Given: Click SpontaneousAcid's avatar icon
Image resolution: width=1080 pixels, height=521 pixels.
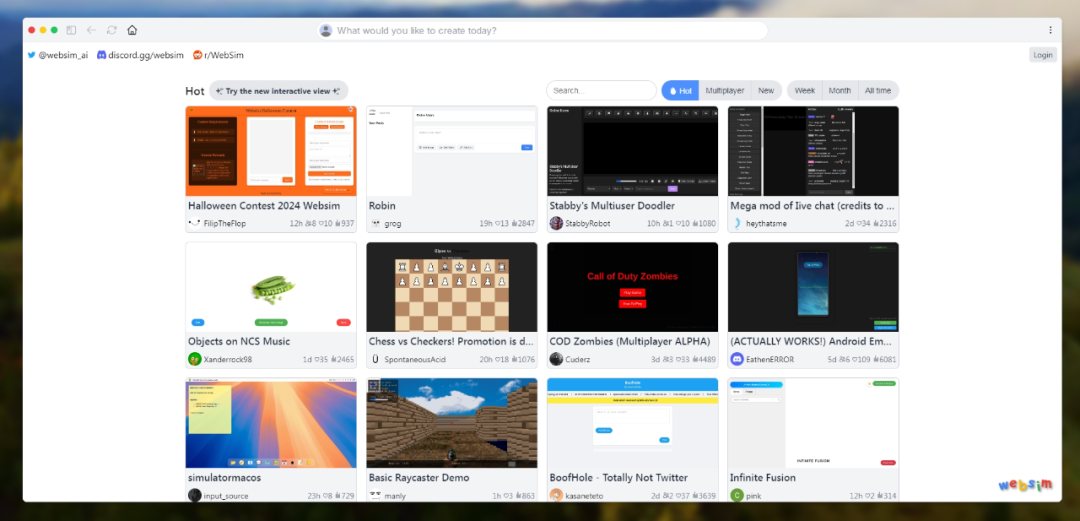Looking at the screenshot, I should point(375,359).
